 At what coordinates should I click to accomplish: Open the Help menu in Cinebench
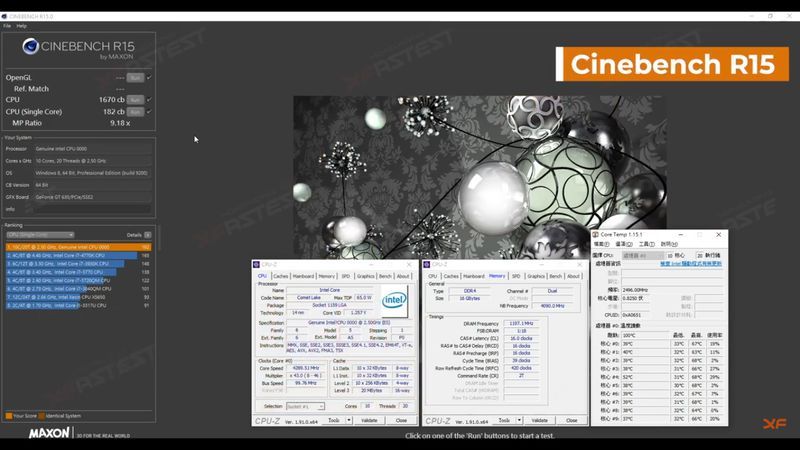point(21,26)
